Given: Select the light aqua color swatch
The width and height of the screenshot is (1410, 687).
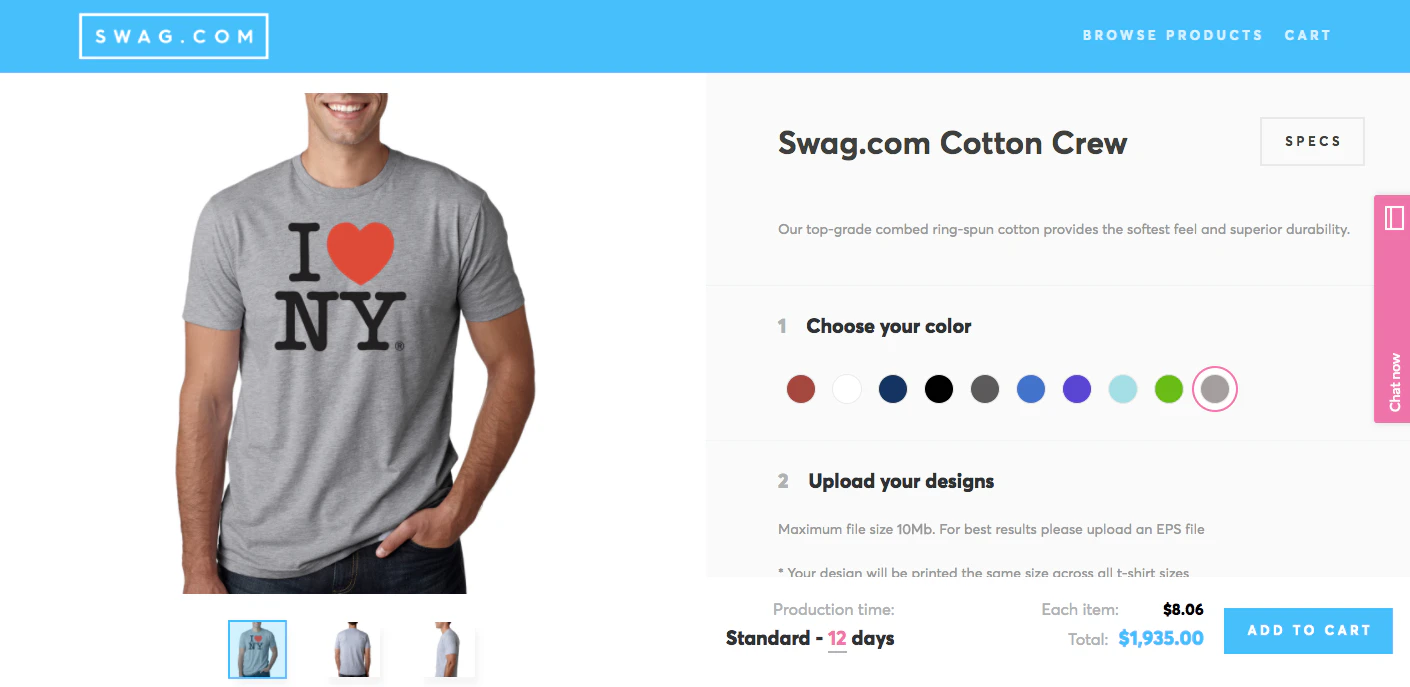Looking at the screenshot, I should tap(1123, 389).
